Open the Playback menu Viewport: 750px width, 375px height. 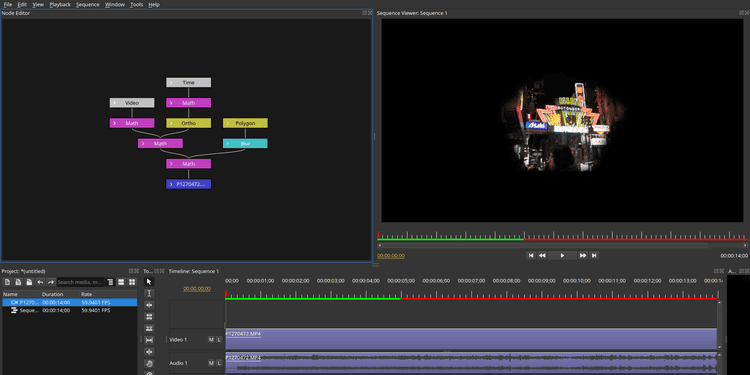(x=60, y=4)
